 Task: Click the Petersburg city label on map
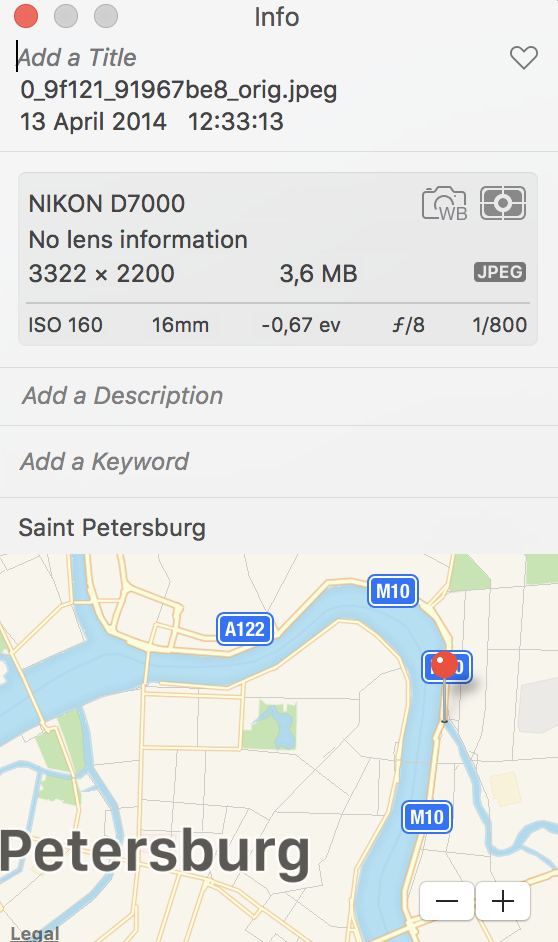[155, 852]
